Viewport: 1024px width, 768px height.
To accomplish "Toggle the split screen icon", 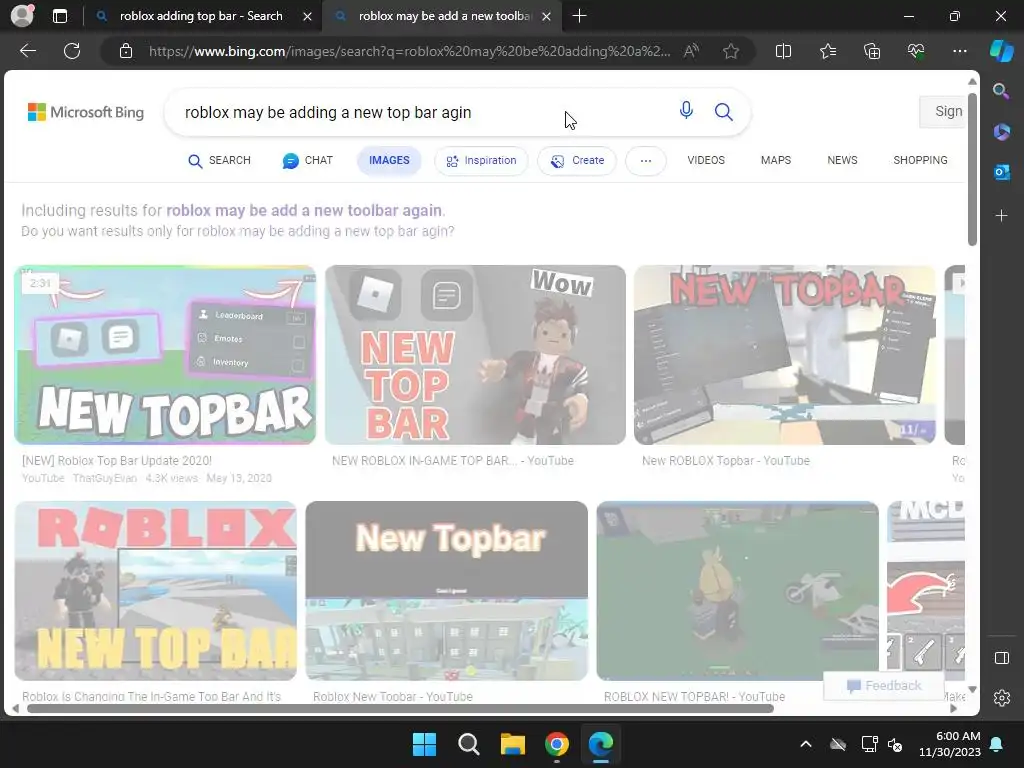I will pyautogui.click(x=783, y=51).
